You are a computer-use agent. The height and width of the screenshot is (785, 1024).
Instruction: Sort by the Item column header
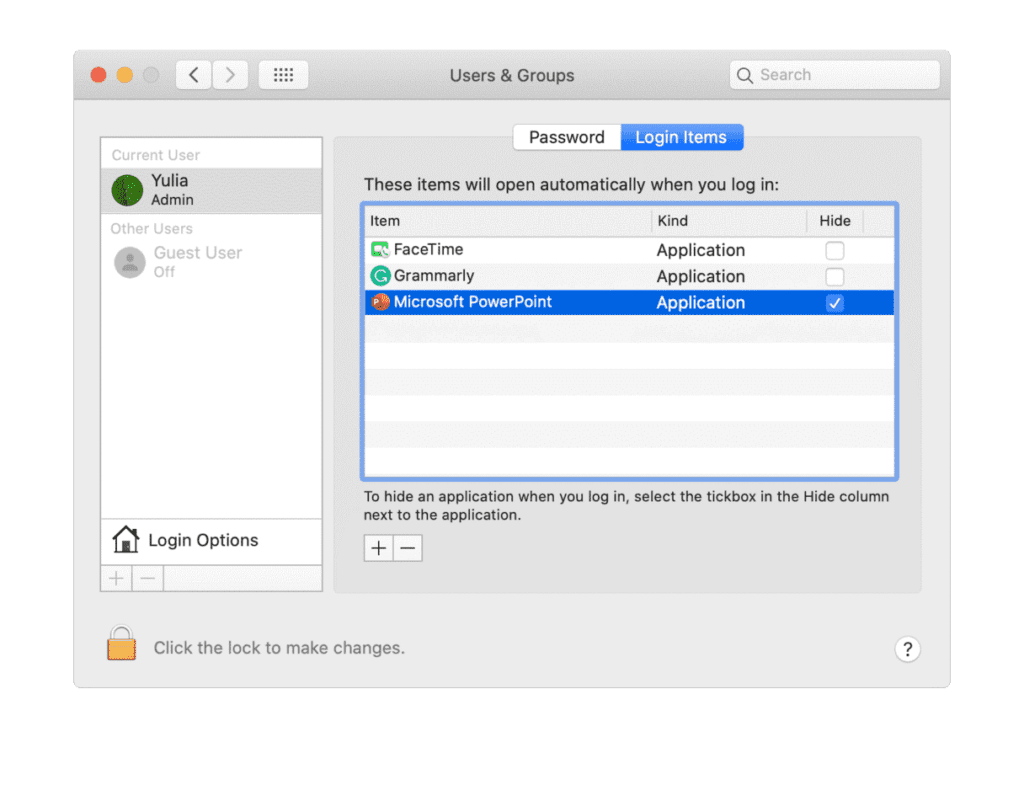507,221
